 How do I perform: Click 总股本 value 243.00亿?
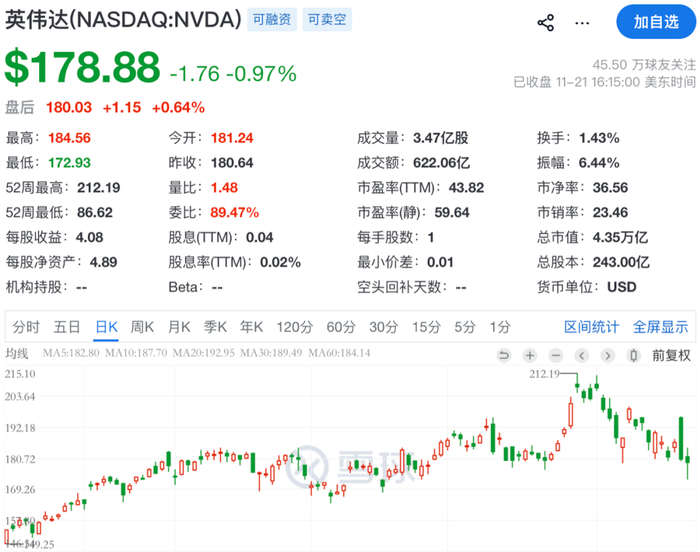621,262
